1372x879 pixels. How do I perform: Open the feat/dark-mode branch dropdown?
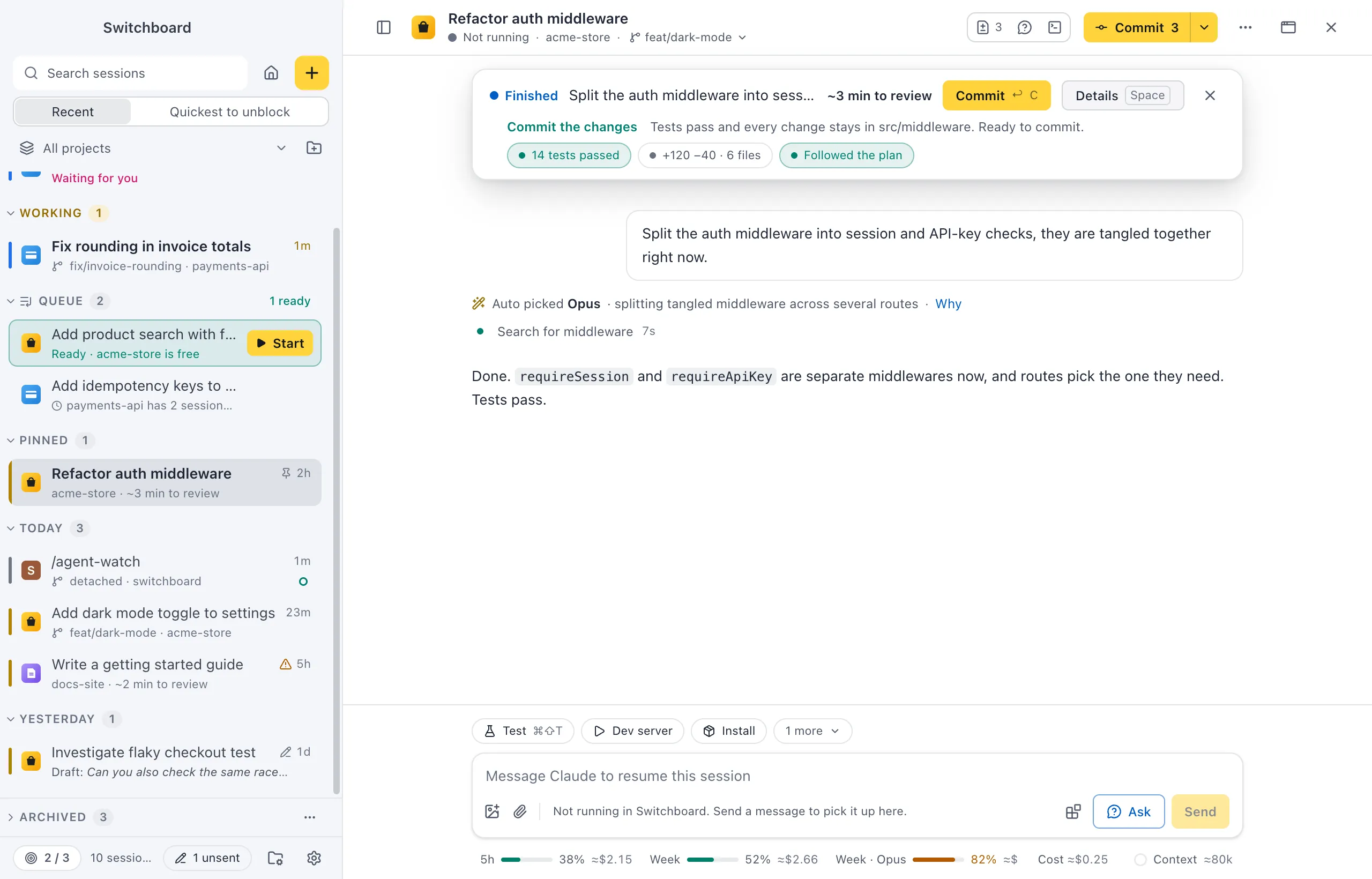pos(688,37)
